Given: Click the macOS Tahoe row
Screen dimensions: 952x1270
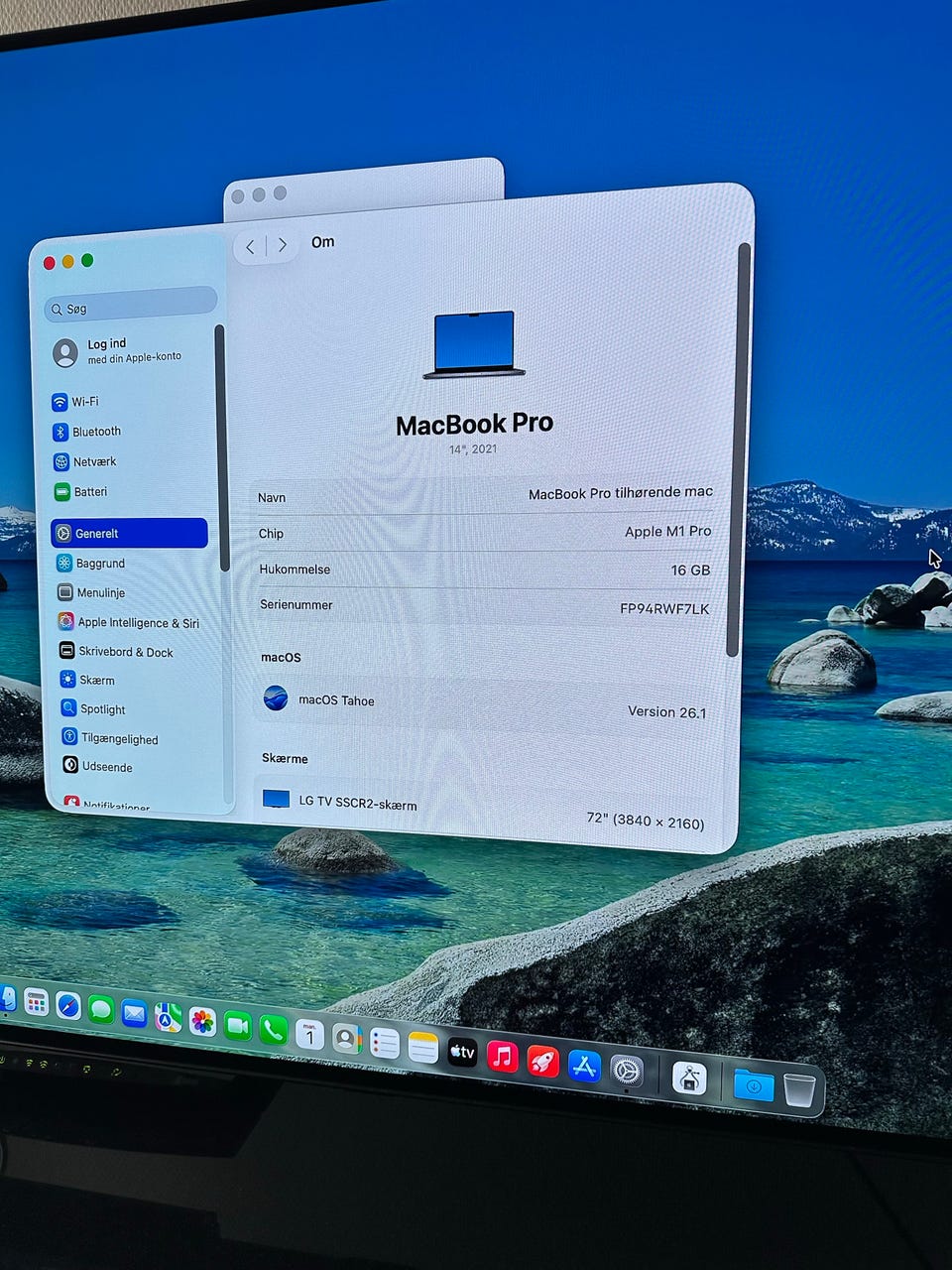Looking at the screenshot, I should [484, 704].
